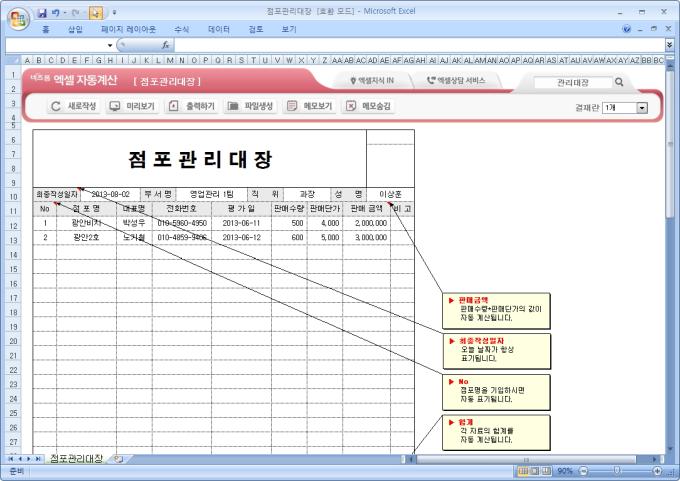Select row header 15

pos(13,269)
